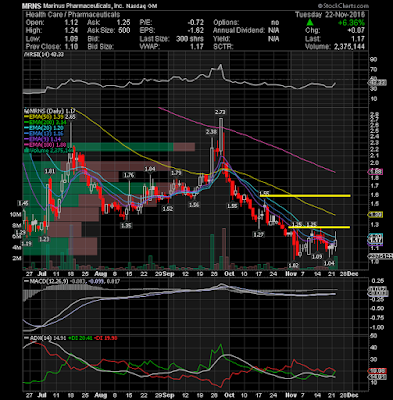This screenshot has width=393, height=400.
Task: Click the Prev Close value 1.10
Action: (71, 47)
